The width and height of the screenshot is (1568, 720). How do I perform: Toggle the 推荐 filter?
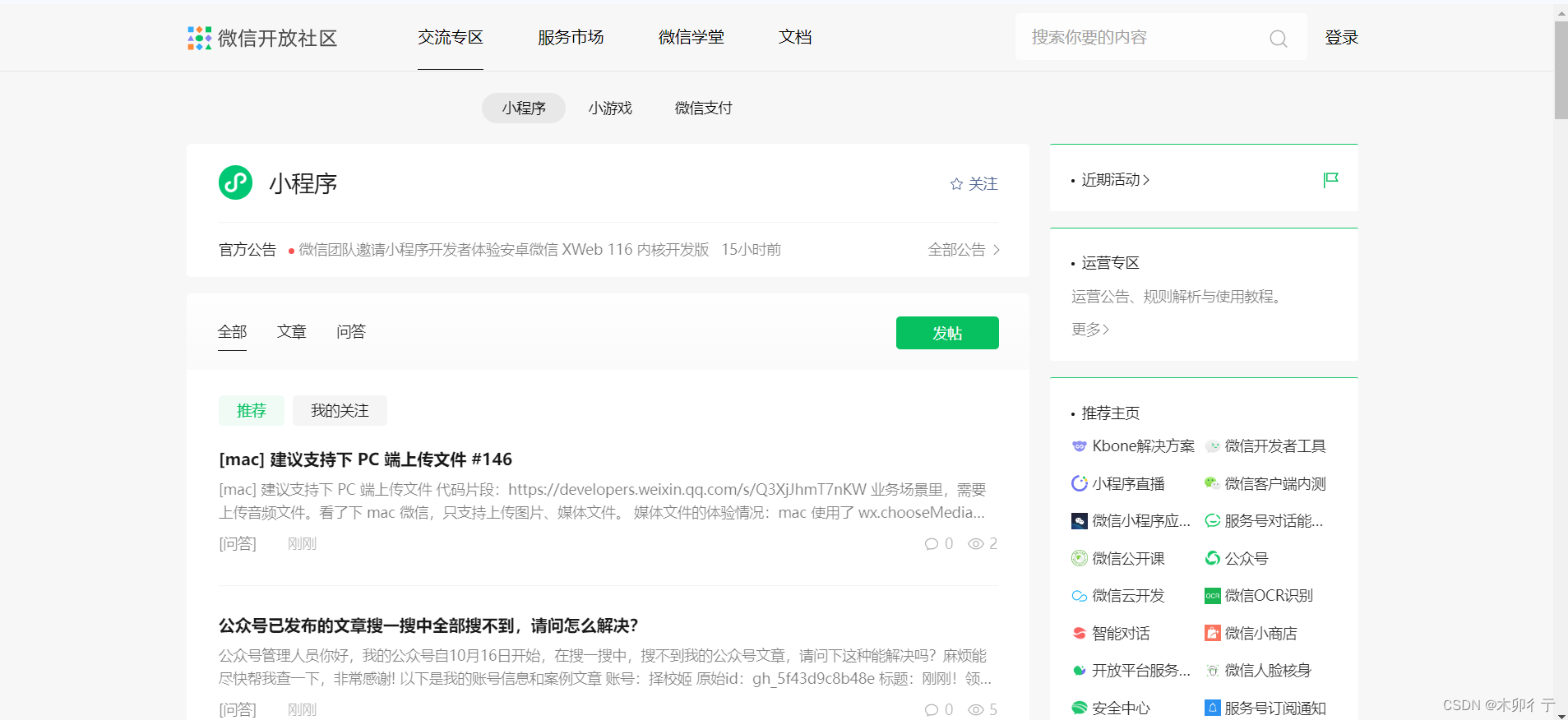click(252, 411)
